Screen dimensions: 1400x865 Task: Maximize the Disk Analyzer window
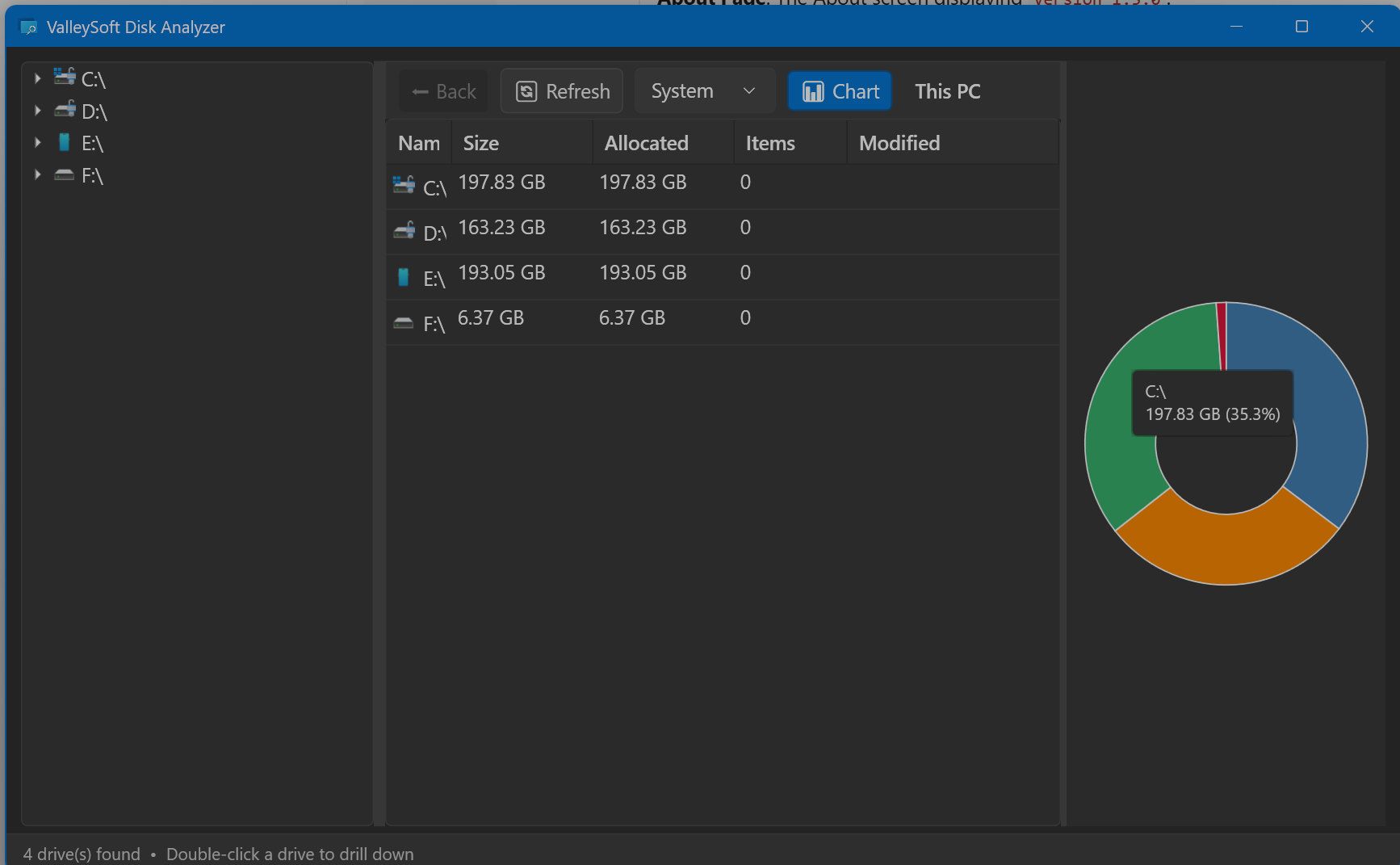(1301, 27)
